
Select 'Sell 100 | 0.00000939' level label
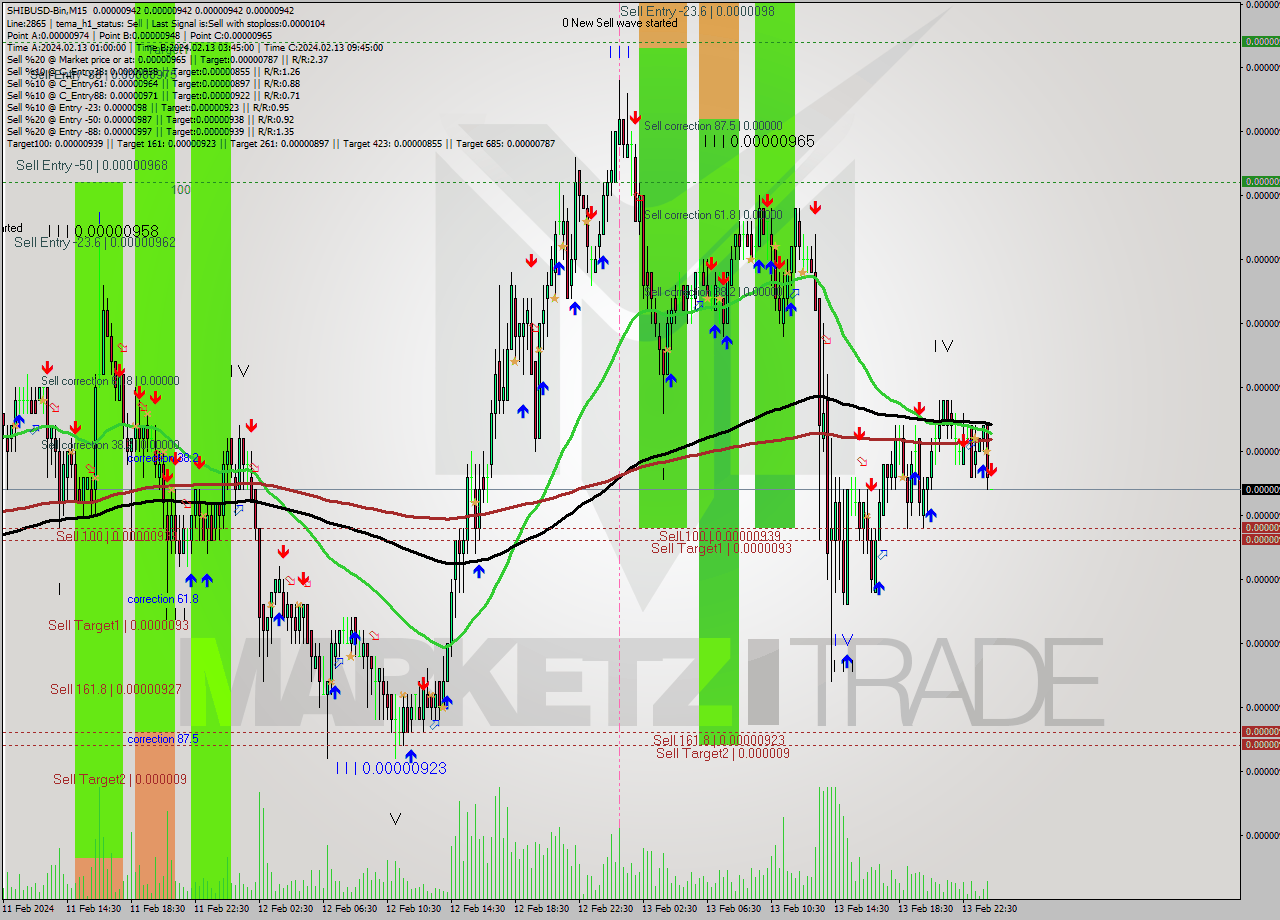[719, 537]
